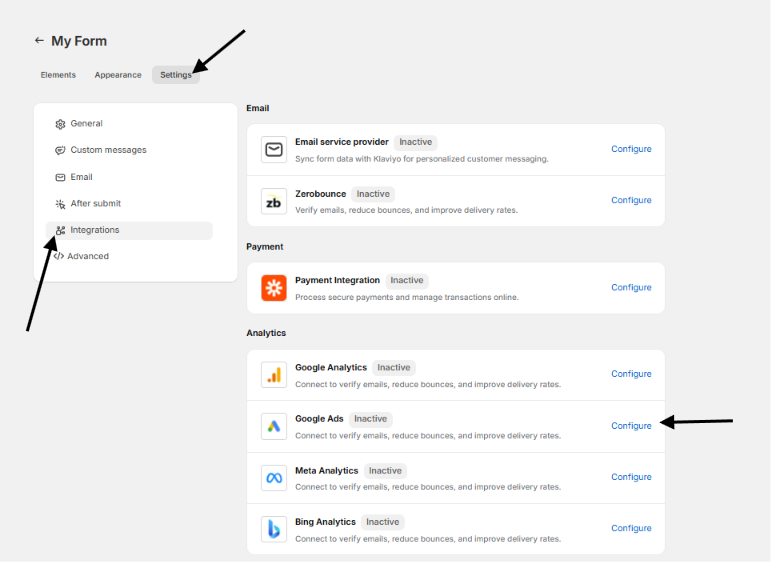Configure Payment Integration
Image resolution: width=771 pixels, height=562 pixels.
631,287
